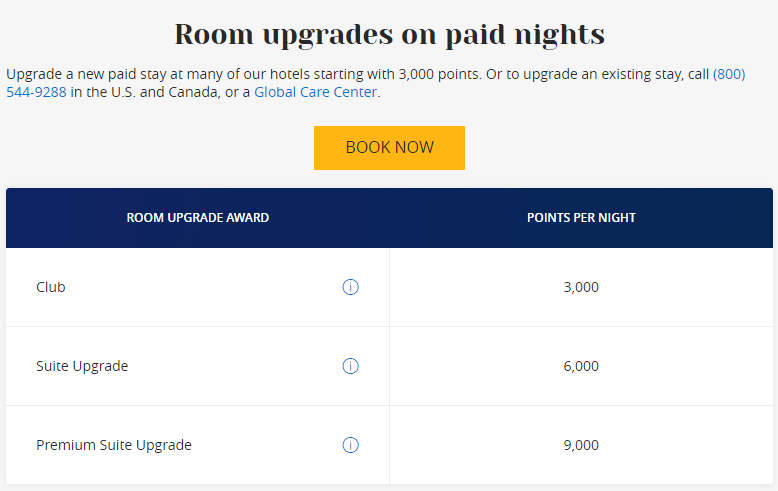Click the Room upgrades on paid nights heading
The height and width of the screenshot is (491, 778).
pos(389,34)
